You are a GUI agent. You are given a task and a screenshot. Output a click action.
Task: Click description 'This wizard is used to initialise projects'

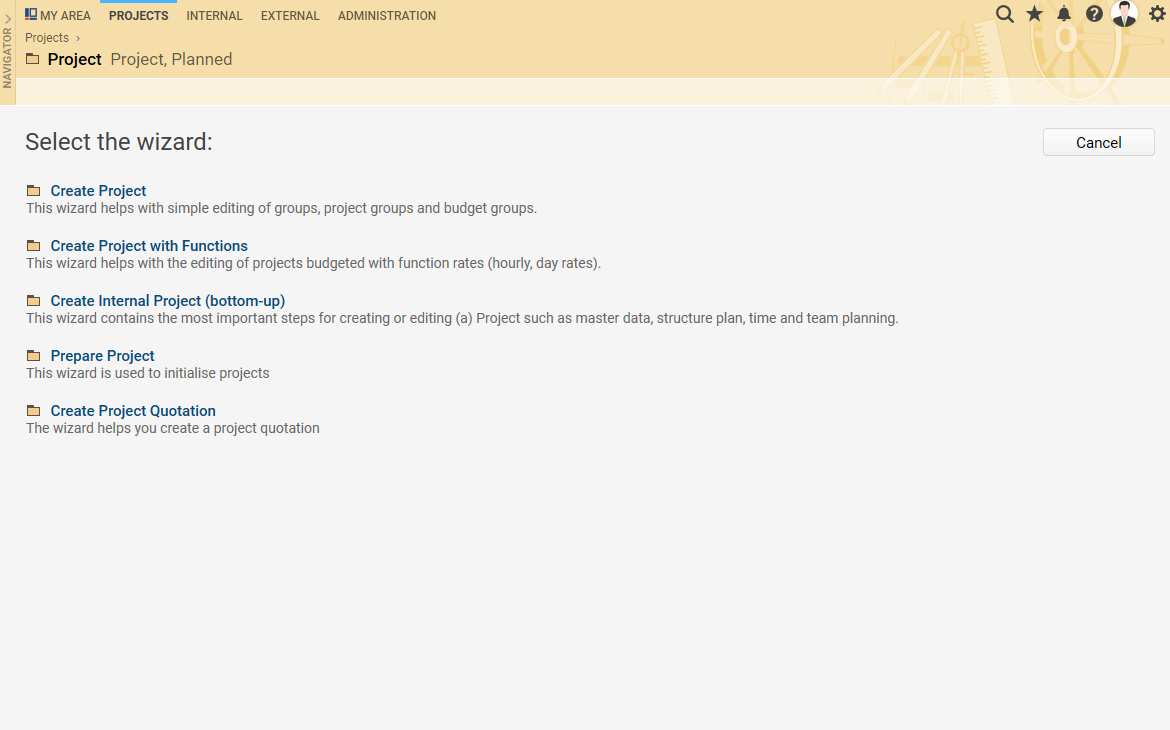click(x=148, y=373)
